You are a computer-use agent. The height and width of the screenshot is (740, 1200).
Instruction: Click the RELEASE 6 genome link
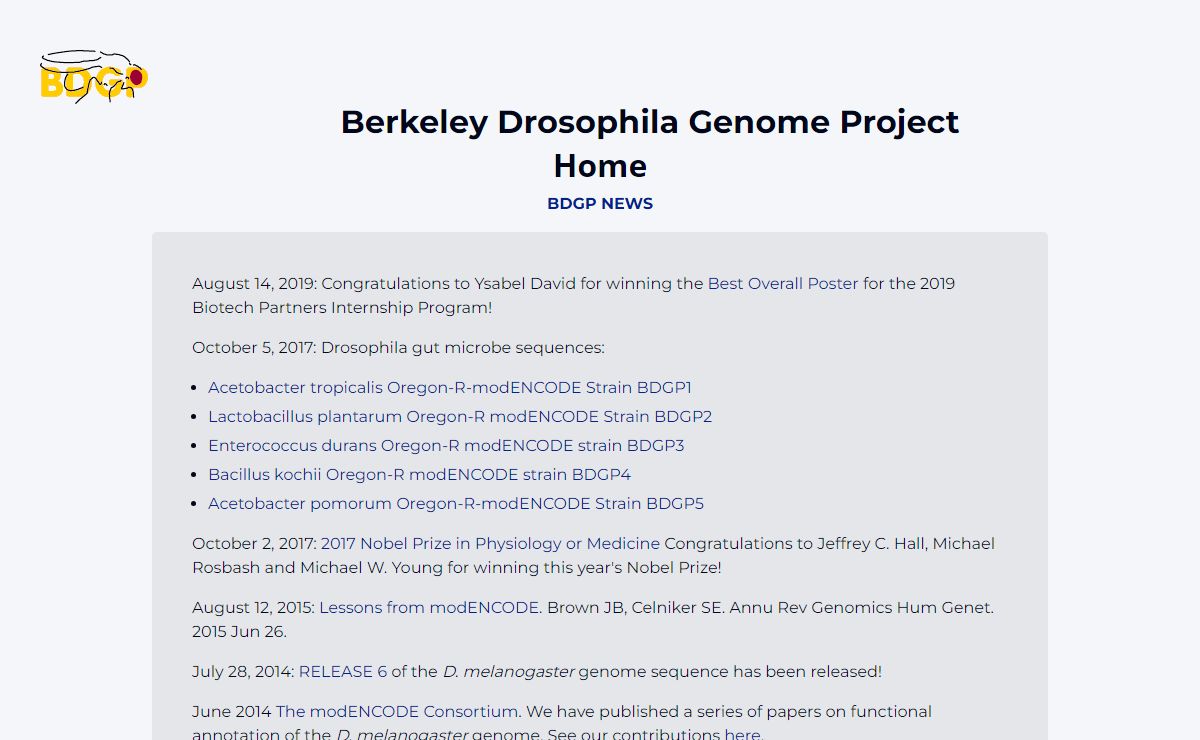pyautogui.click(x=343, y=672)
